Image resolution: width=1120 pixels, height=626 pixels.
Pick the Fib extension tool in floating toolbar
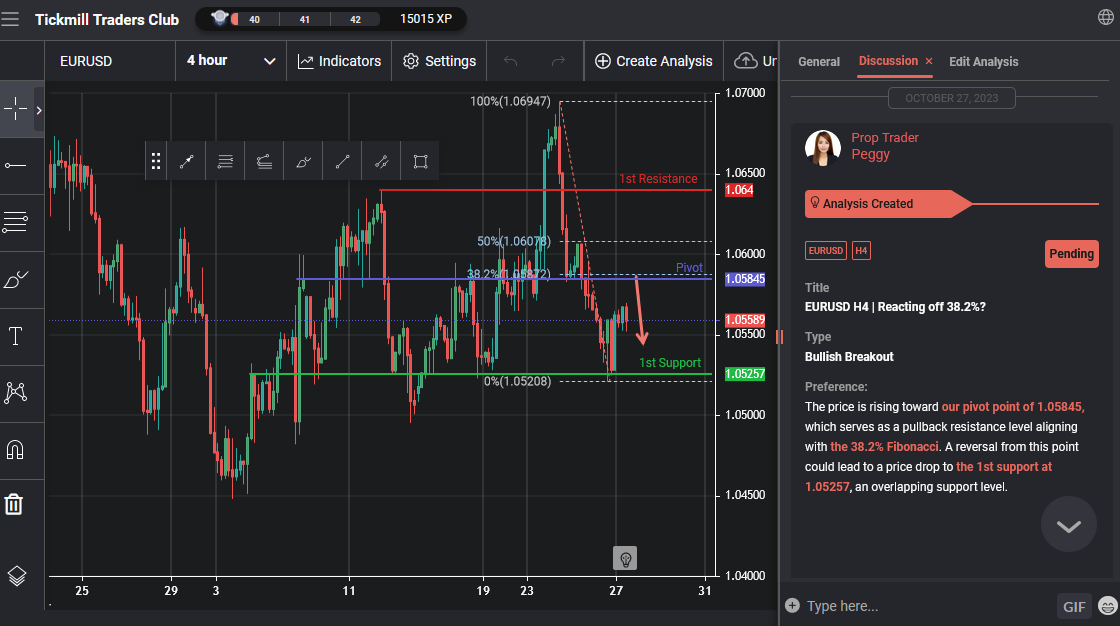(x=264, y=162)
